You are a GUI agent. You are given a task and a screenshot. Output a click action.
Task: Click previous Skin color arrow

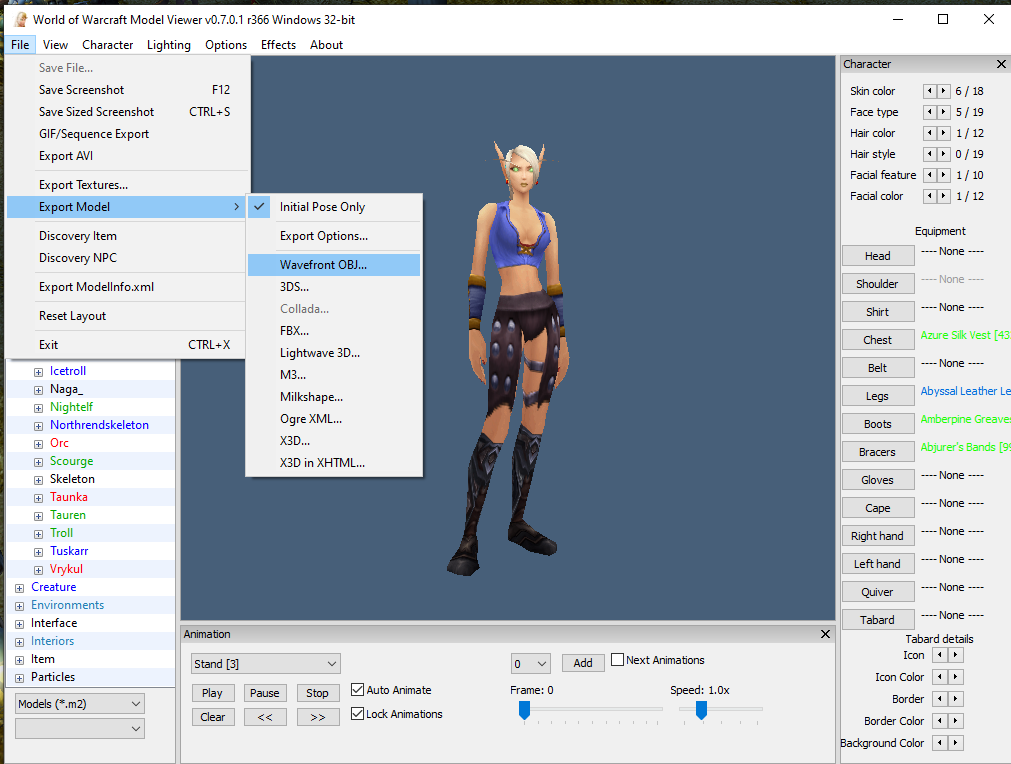(x=930, y=91)
